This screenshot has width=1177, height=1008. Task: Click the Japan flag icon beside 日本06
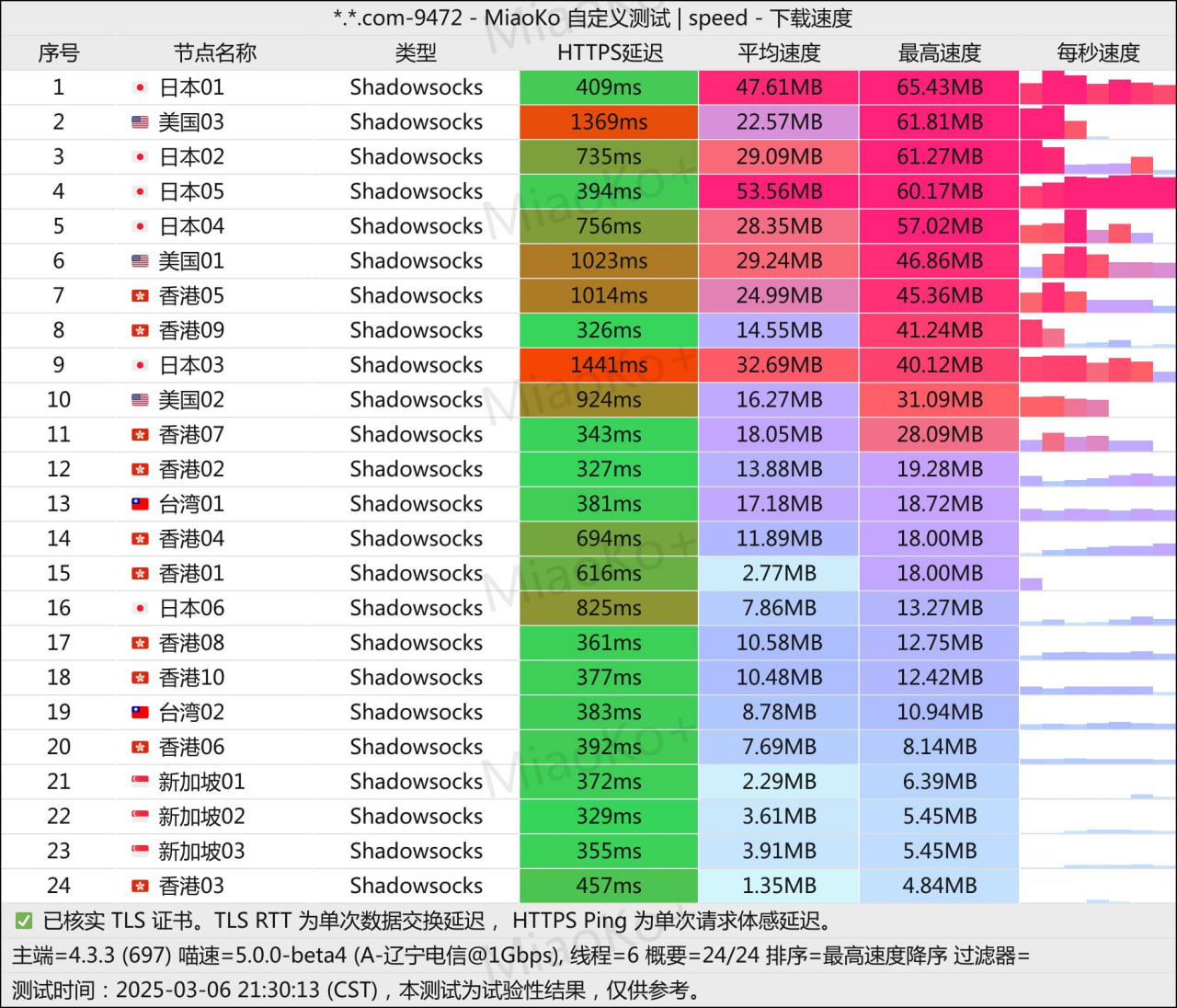[140, 609]
